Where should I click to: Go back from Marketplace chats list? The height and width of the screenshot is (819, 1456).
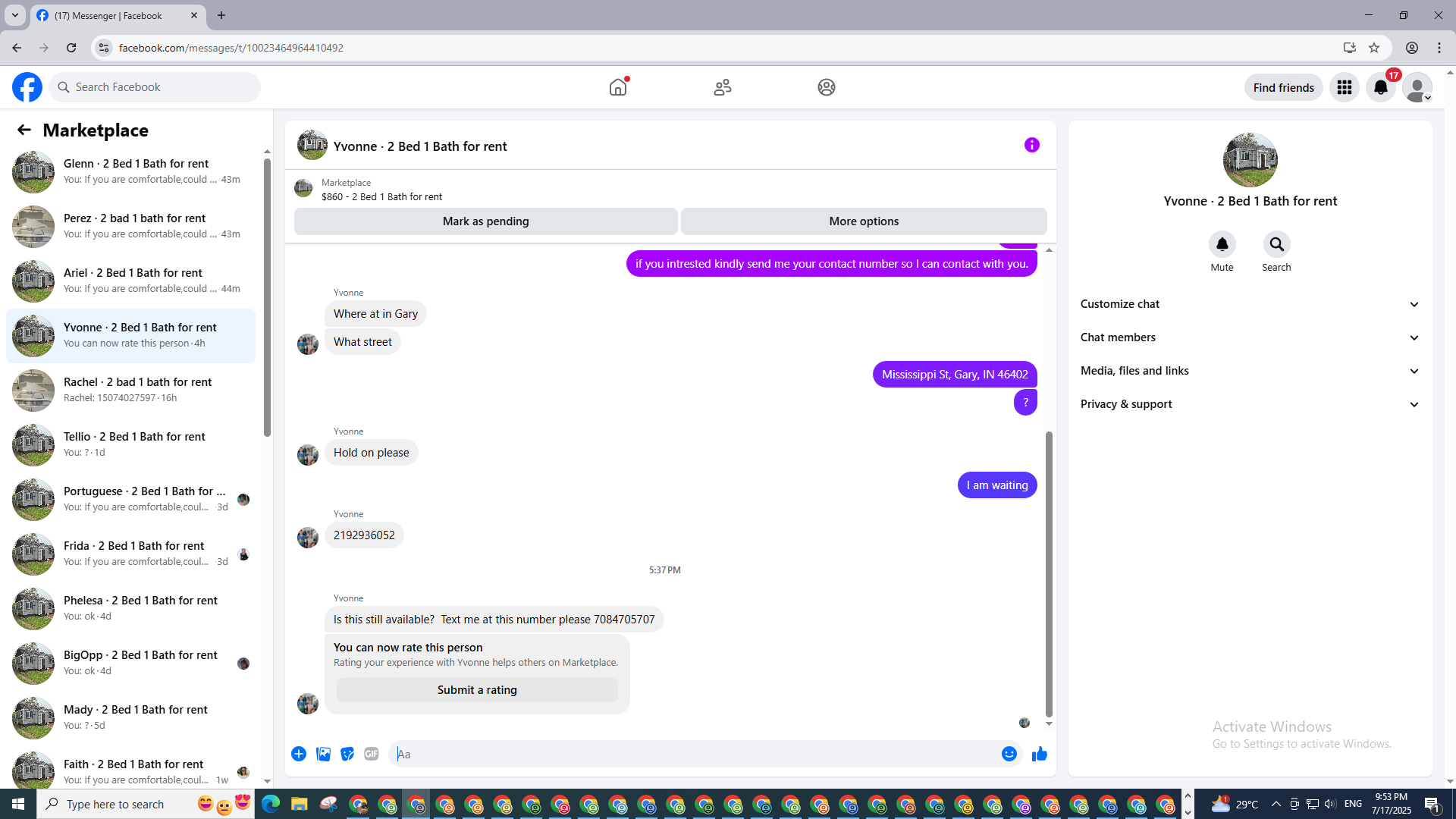tap(24, 130)
